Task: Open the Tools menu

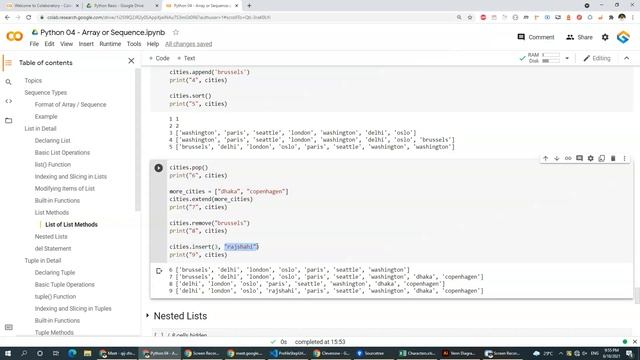Action: 134,44
